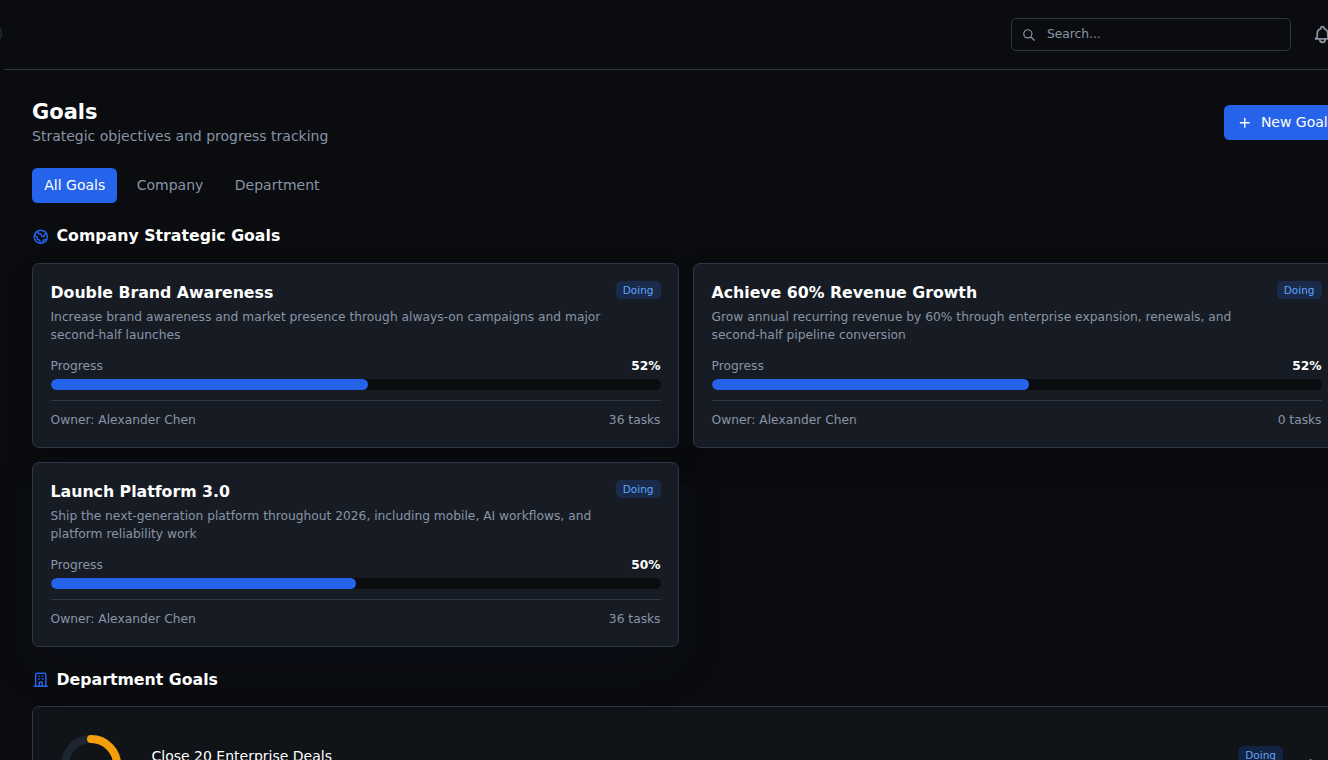Click "36 tasks" on the Launch Platform 3.0 card
The height and width of the screenshot is (760, 1328).
[635, 619]
